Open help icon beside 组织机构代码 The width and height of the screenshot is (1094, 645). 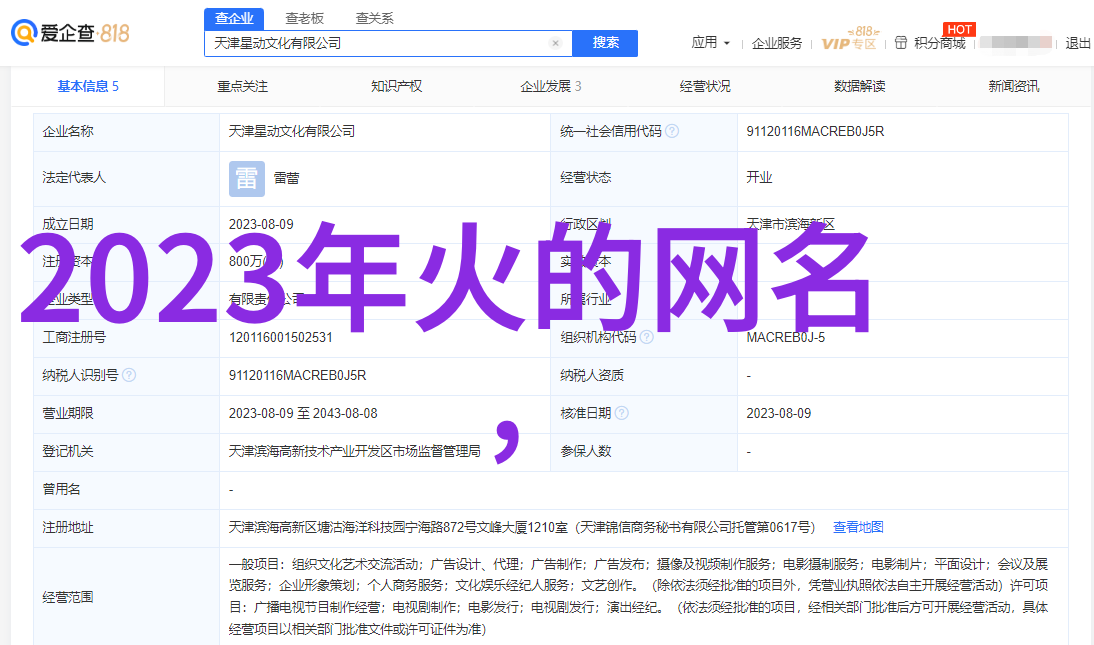point(647,337)
